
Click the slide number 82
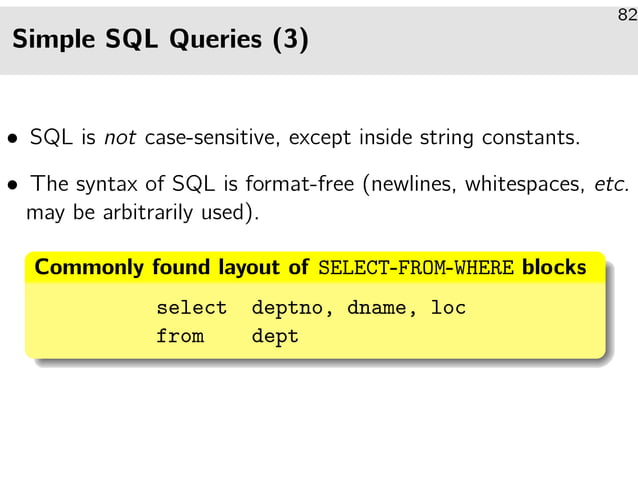625,14
